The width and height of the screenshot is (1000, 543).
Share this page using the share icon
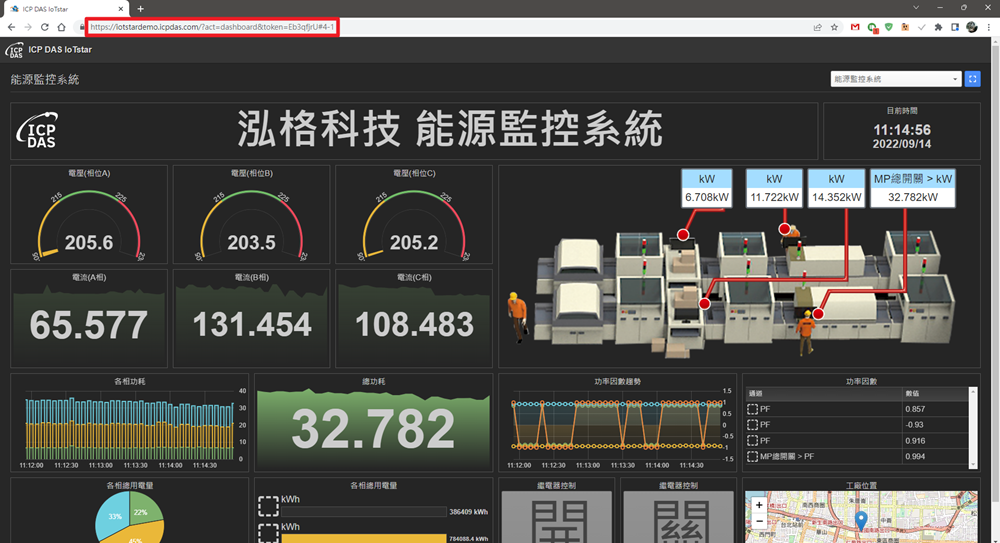(818, 27)
